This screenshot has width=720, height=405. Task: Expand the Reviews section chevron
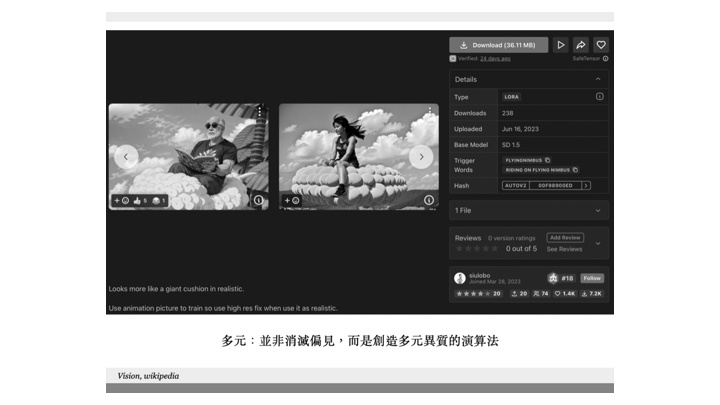(598, 243)
